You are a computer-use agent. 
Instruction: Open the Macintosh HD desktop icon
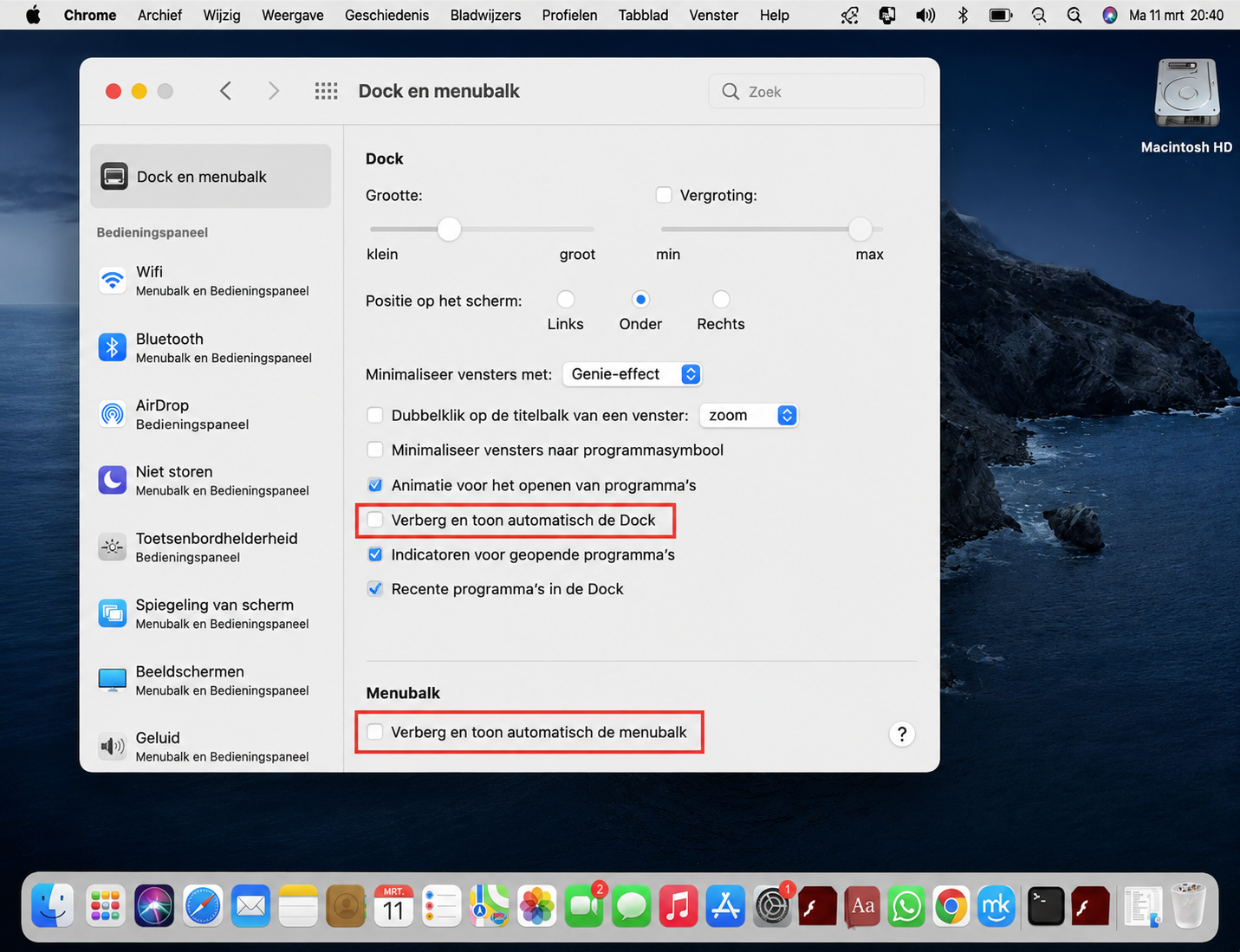1186,94
